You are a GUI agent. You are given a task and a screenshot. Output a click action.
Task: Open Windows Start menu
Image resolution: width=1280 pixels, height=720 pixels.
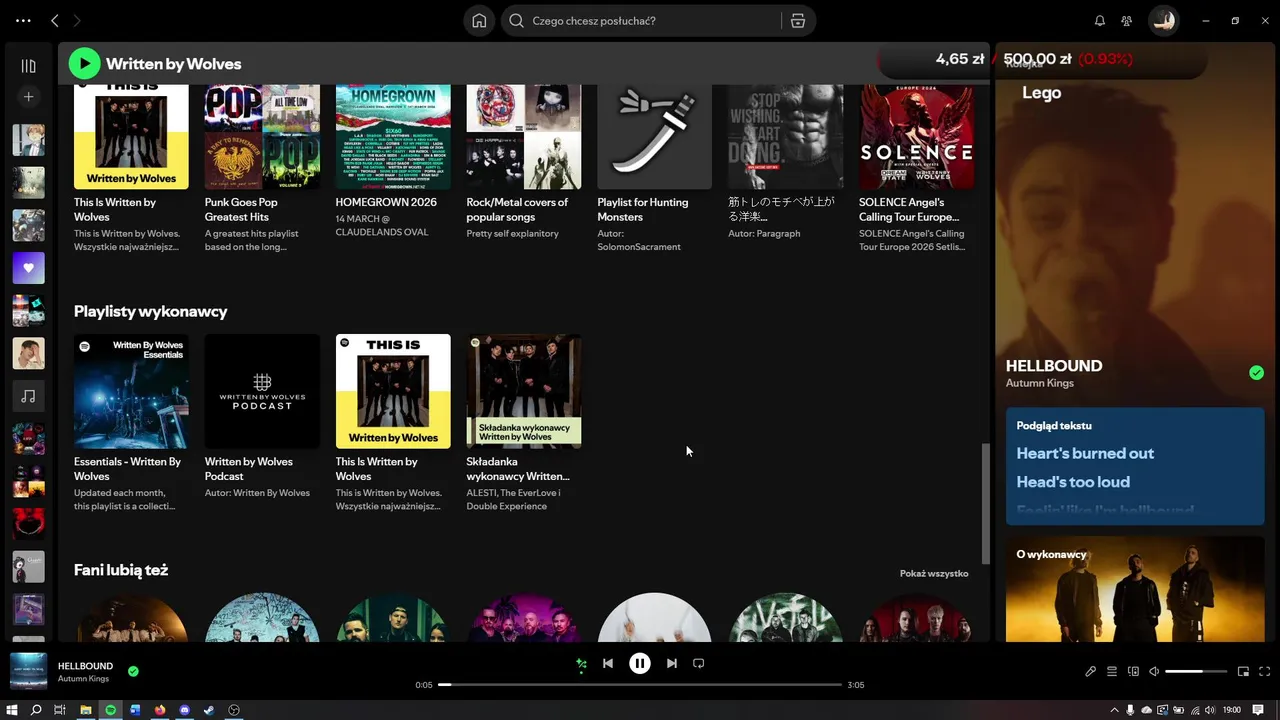(x=12, y=710)
